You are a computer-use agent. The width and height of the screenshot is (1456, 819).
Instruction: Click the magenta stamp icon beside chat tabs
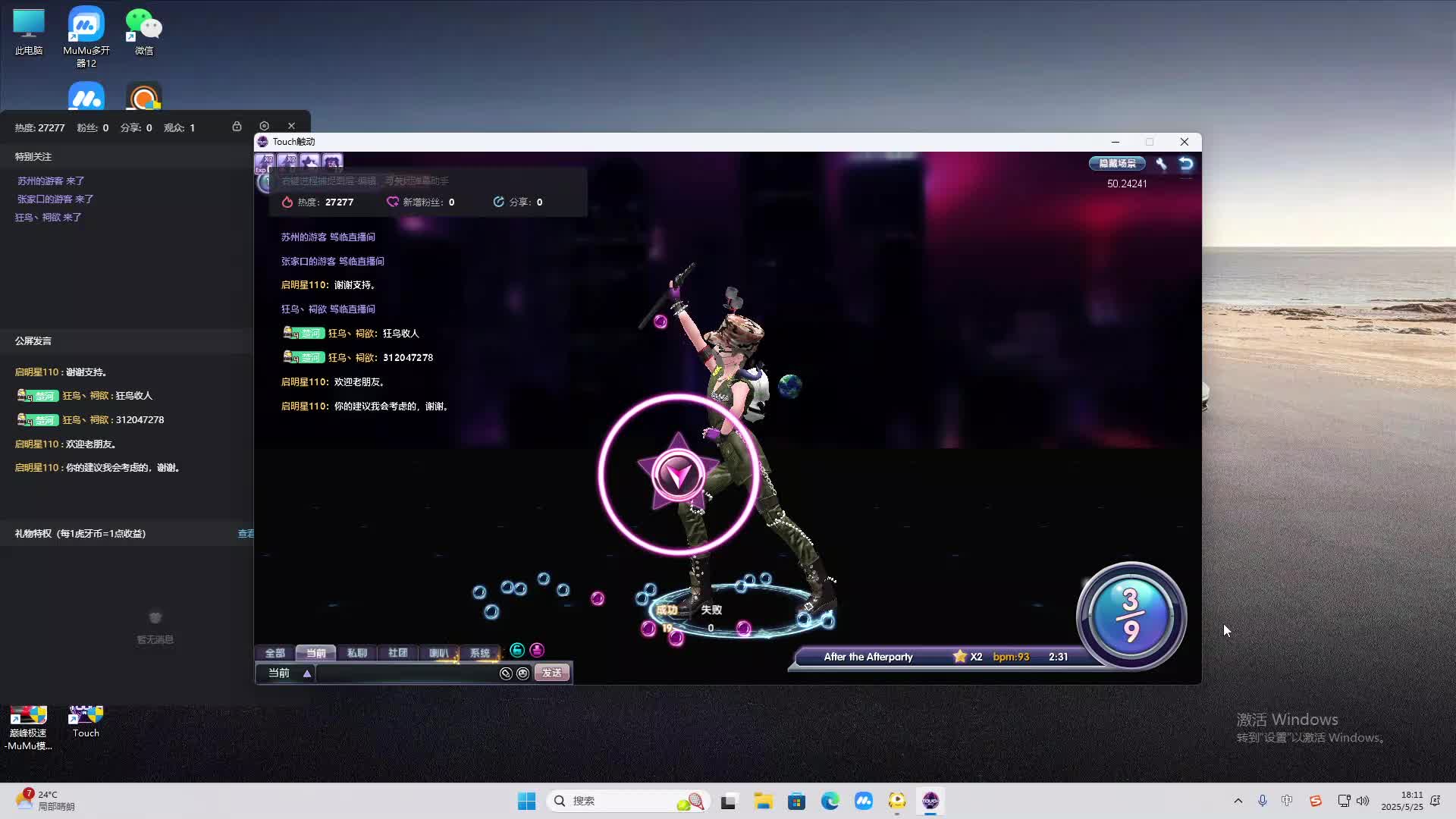(x=537, y=651)
